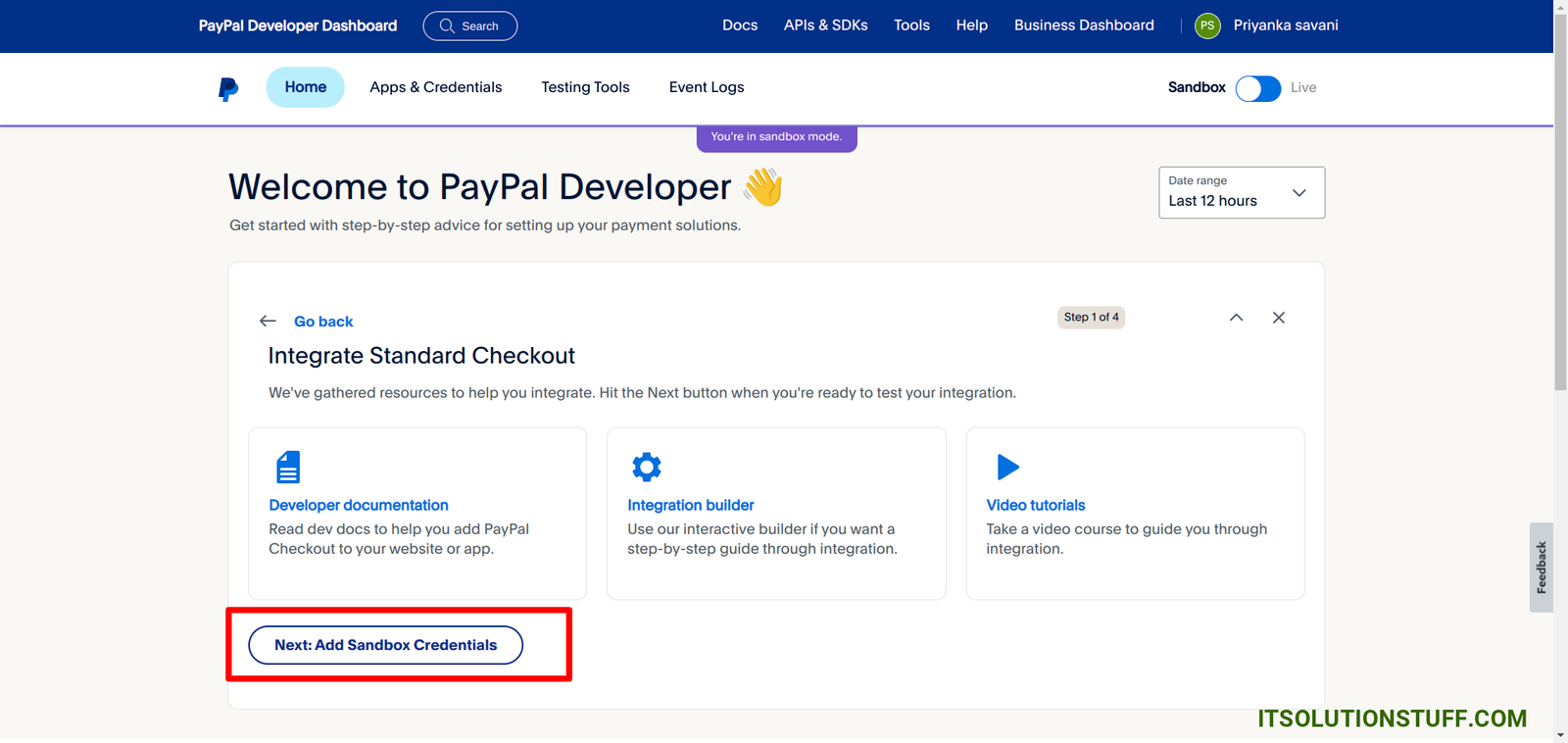1568x743 pixels.
Task: Switch to the Event Logs tab
Action: [706, 87]
